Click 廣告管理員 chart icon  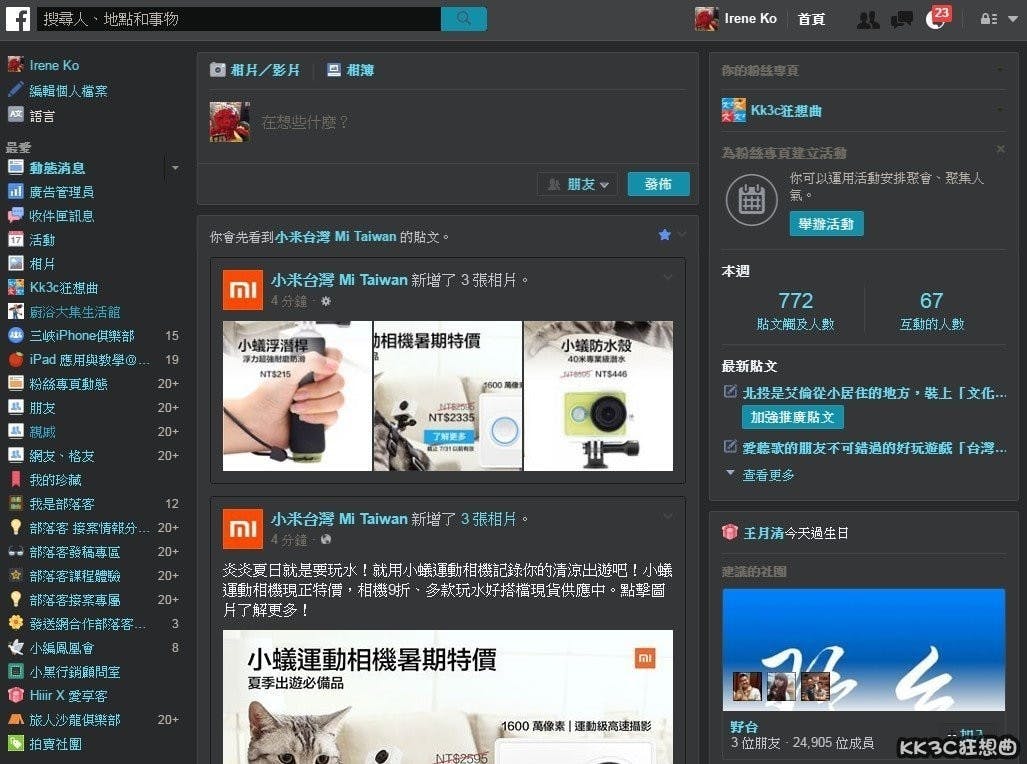[x=16, y=191]
